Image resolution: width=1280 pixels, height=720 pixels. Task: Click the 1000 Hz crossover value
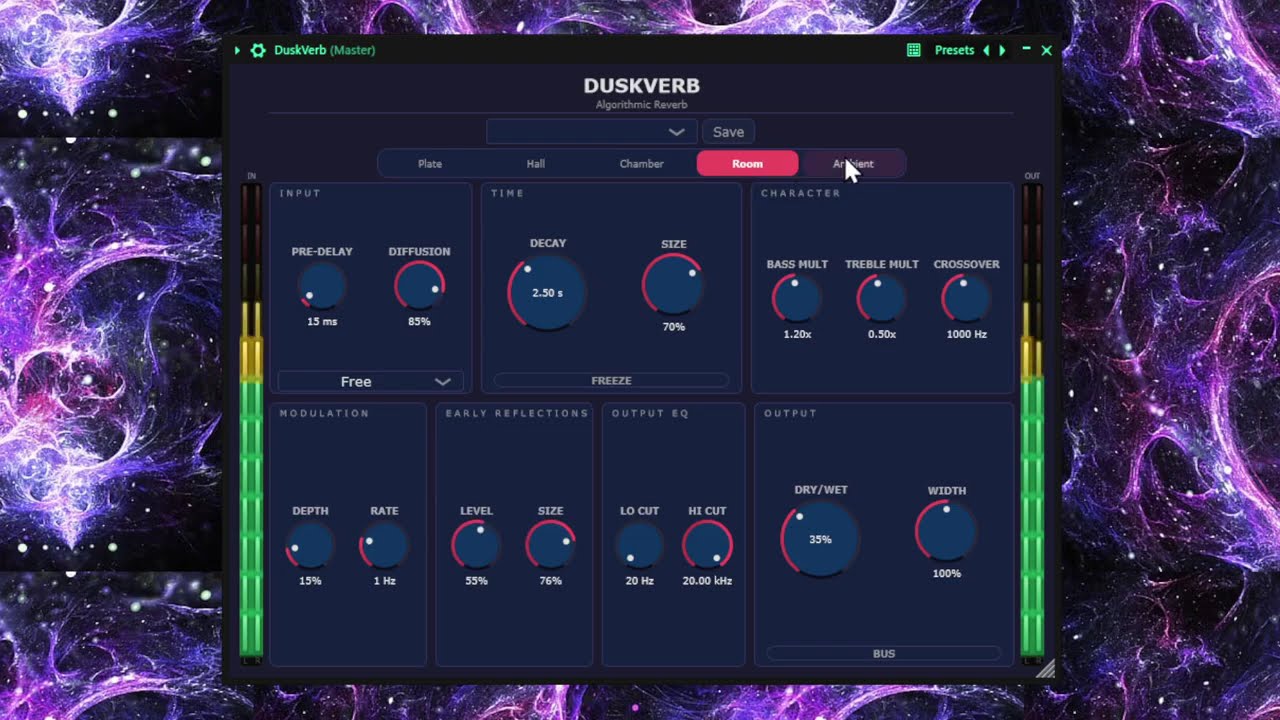pos(966,334)
